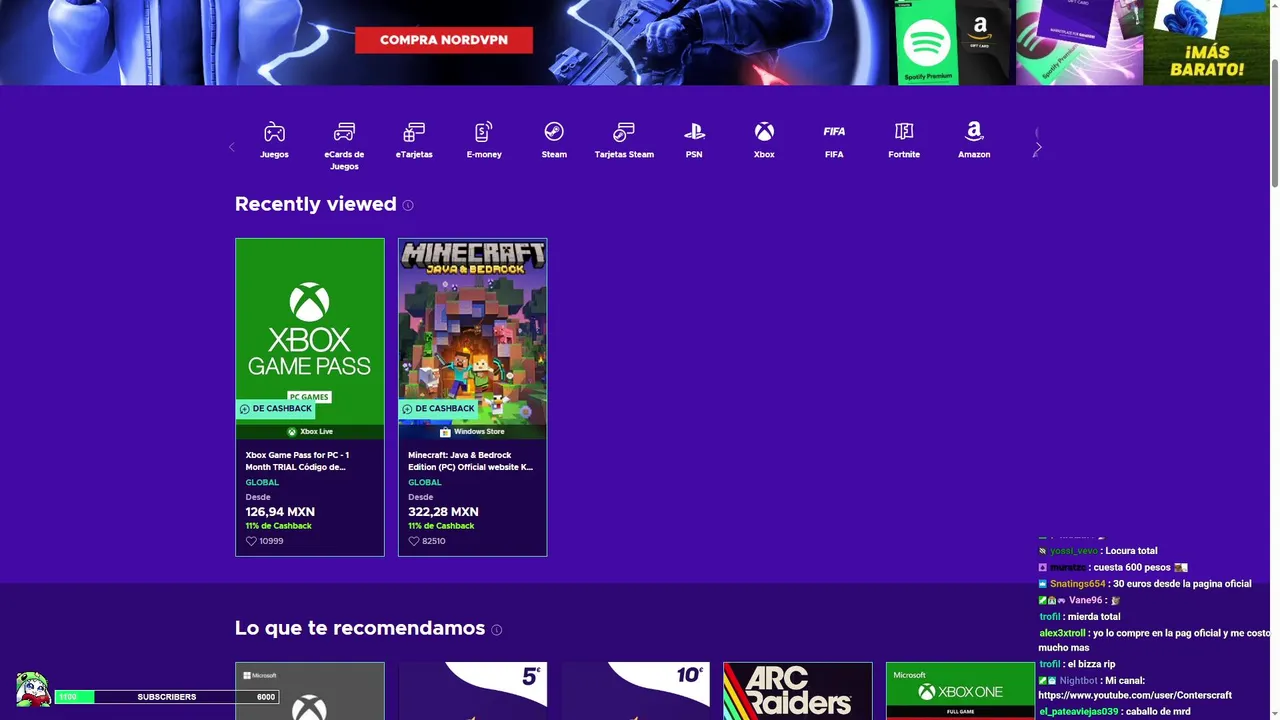Click the Lo que te recomendamos heading
The height and width of the screenshot is (720, 1280).
[360, 628]
